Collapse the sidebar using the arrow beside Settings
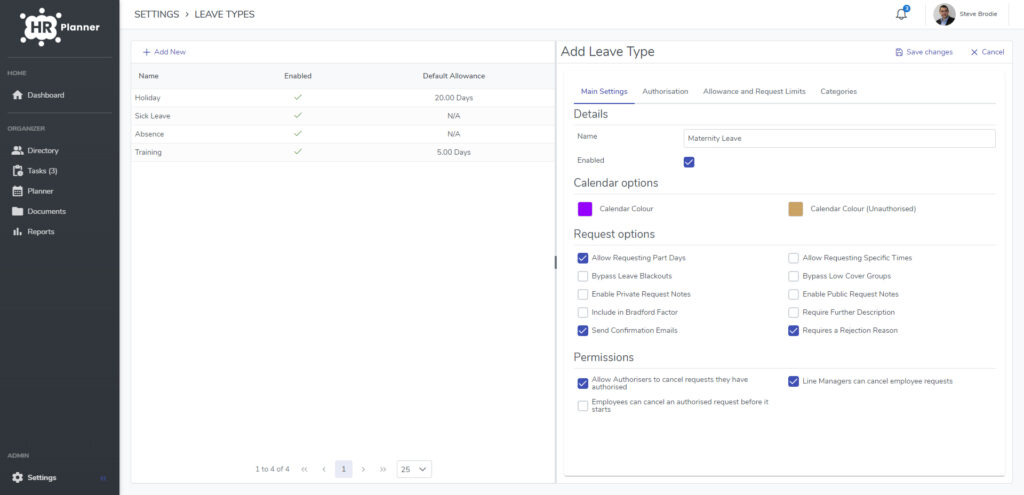This screenshot has height=495, width=1024. click(103, 478)
